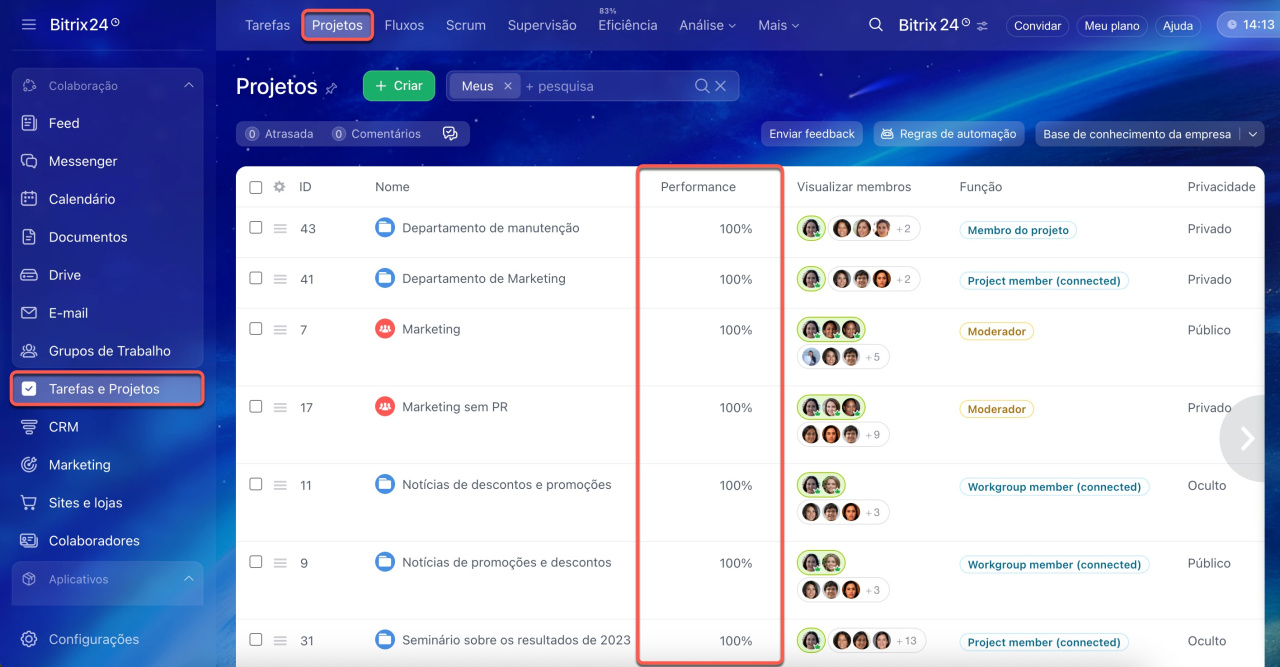The height and width of the screenshot is (667, 1280).
Task: Click the green Criar button
Action: [x=398, y=86]
